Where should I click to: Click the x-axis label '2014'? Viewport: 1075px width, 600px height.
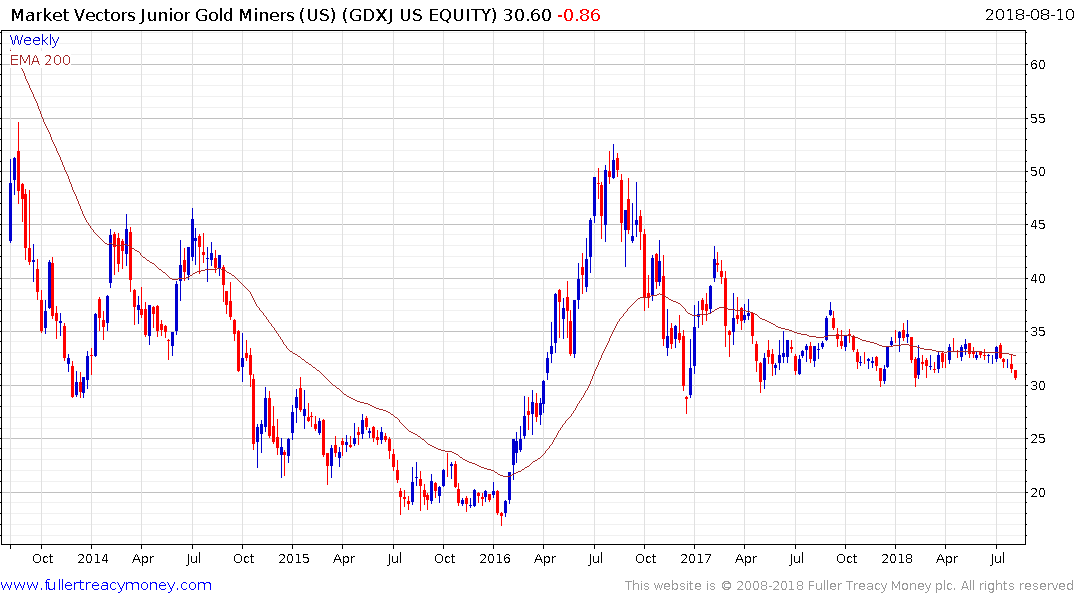(x=93, y=558)
